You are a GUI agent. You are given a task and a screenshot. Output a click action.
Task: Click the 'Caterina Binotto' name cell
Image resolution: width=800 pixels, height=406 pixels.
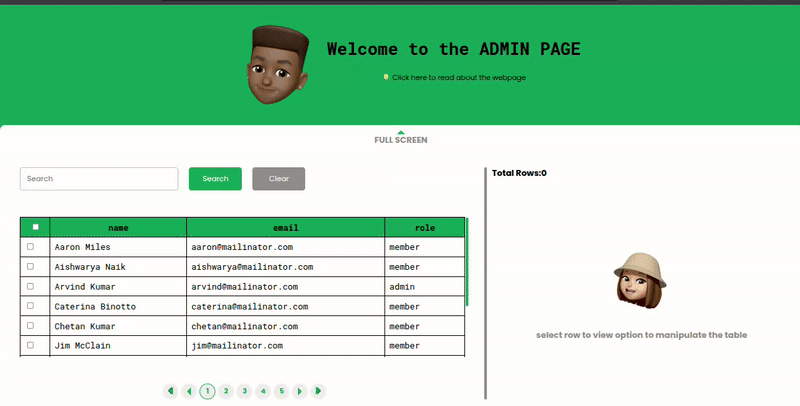pyautogui.click(x=118, y=306)
